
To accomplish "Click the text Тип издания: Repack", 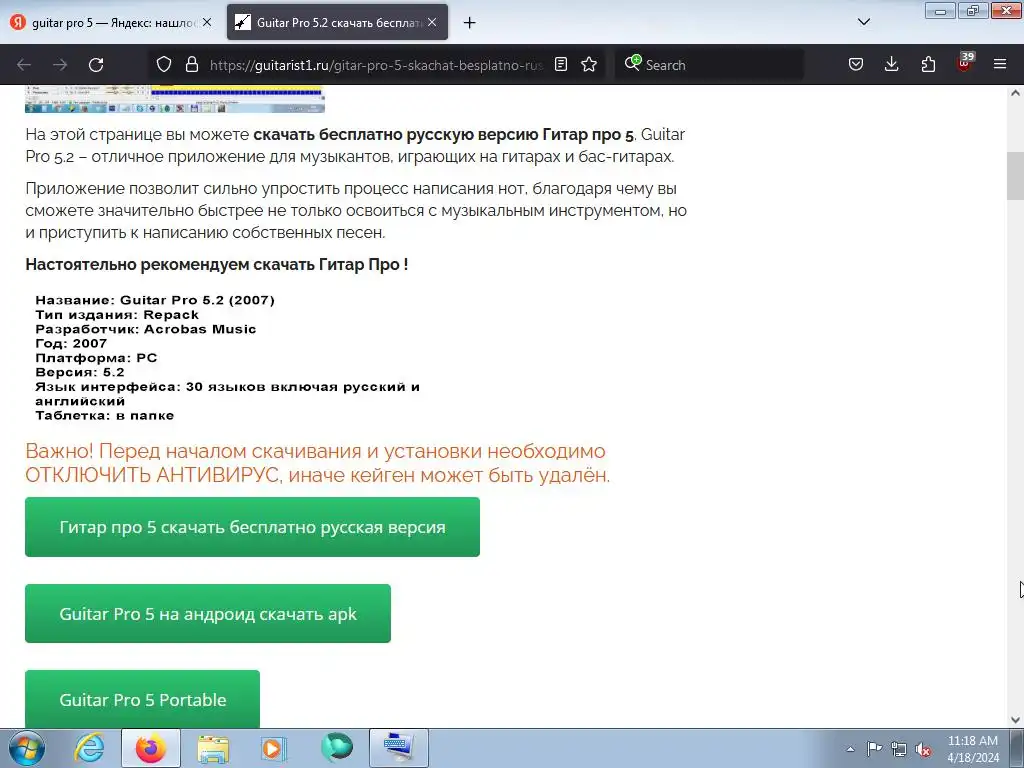I will pyautogui.click(x=117, y=315).
